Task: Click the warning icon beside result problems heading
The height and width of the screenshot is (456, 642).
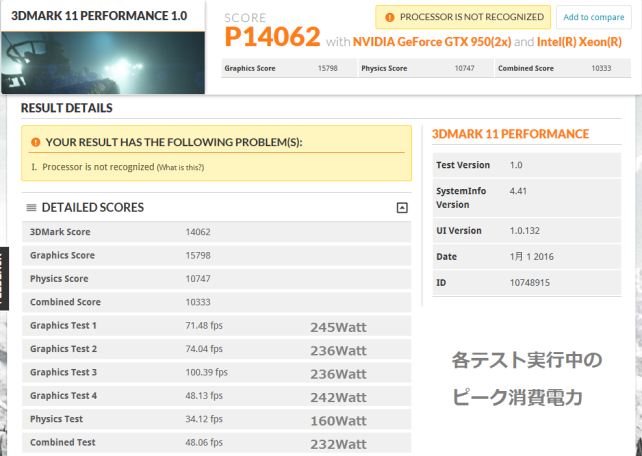Action: click(x=36, y=142)
